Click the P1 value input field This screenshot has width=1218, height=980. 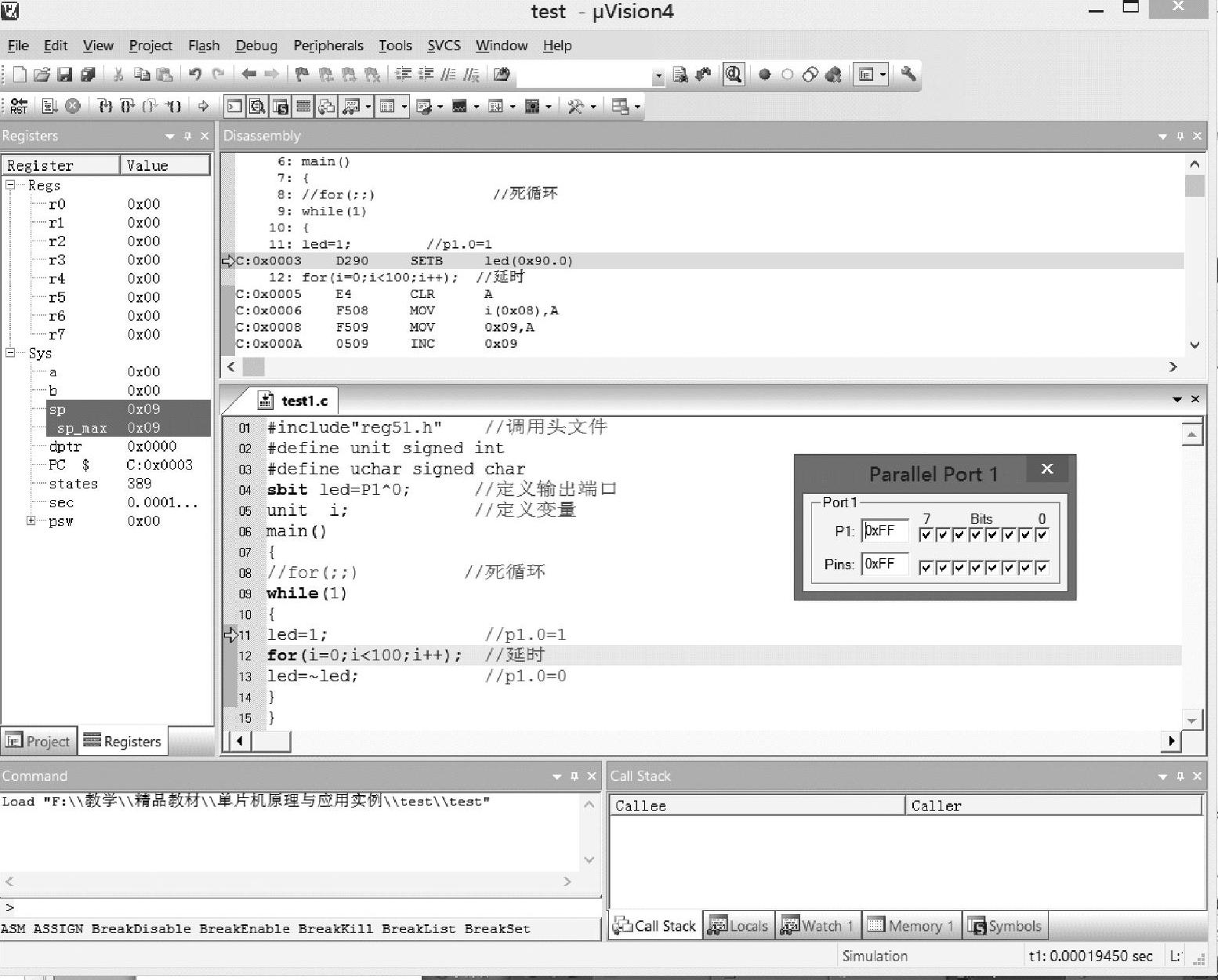point(885,531)
